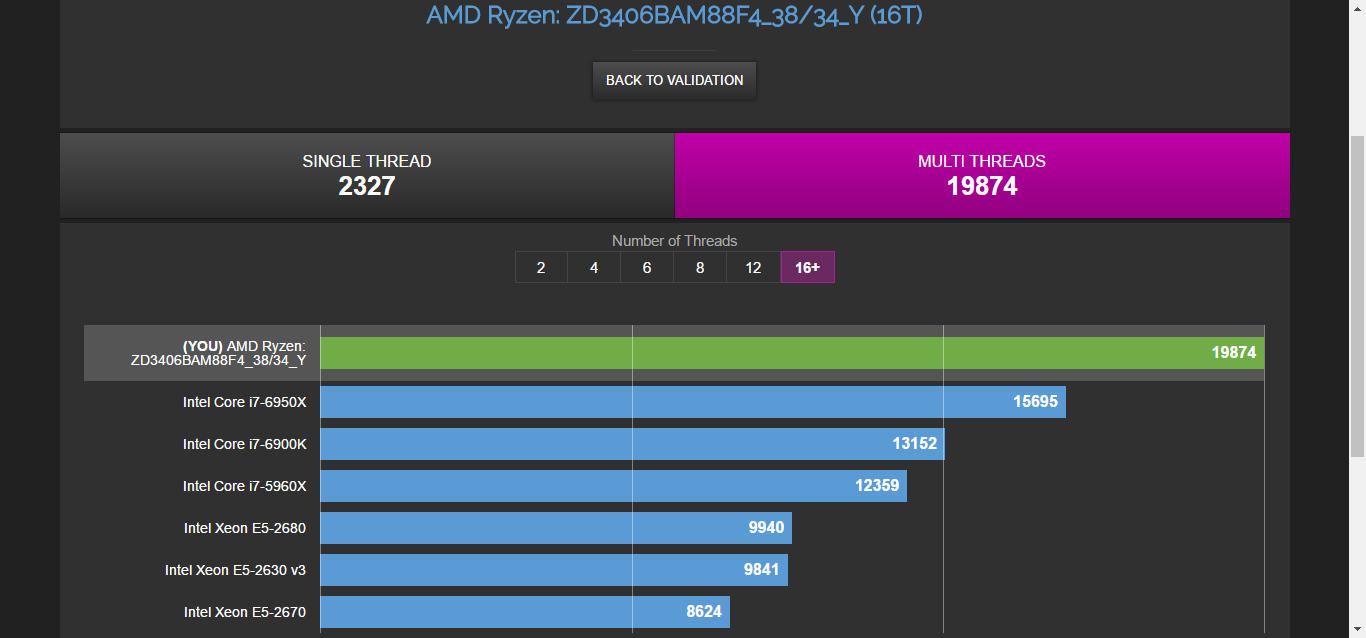Select the 'Intel Xeon E5-2680' label
The image size is (1366, 638).
(245, 528)
